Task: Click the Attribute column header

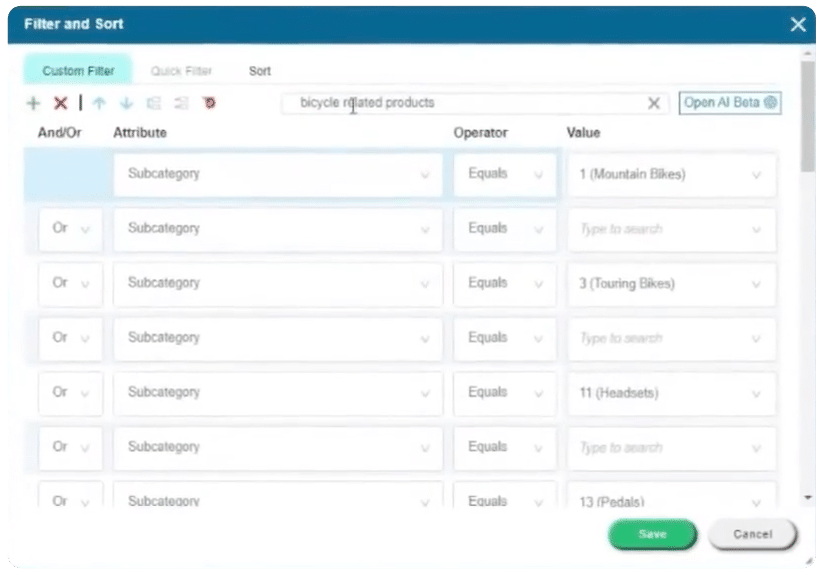Action: point(140,133)
